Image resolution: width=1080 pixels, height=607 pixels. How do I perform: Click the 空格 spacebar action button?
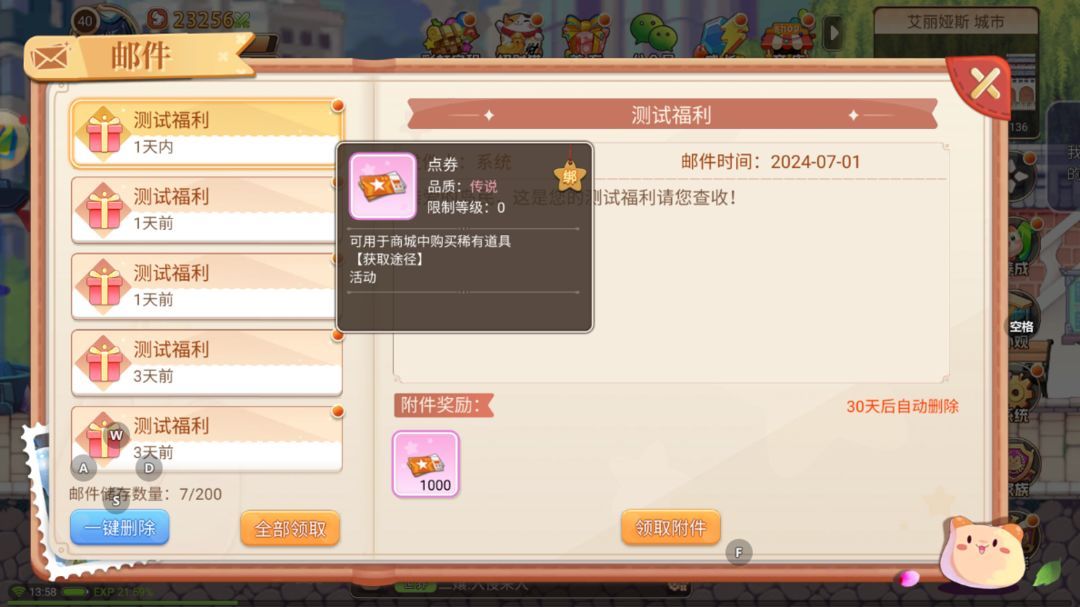(1022, 327)
